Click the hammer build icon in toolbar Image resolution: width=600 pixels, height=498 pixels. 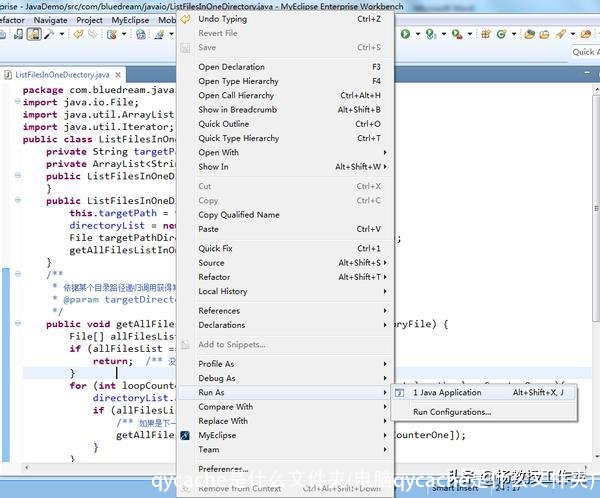coord(49,34)
